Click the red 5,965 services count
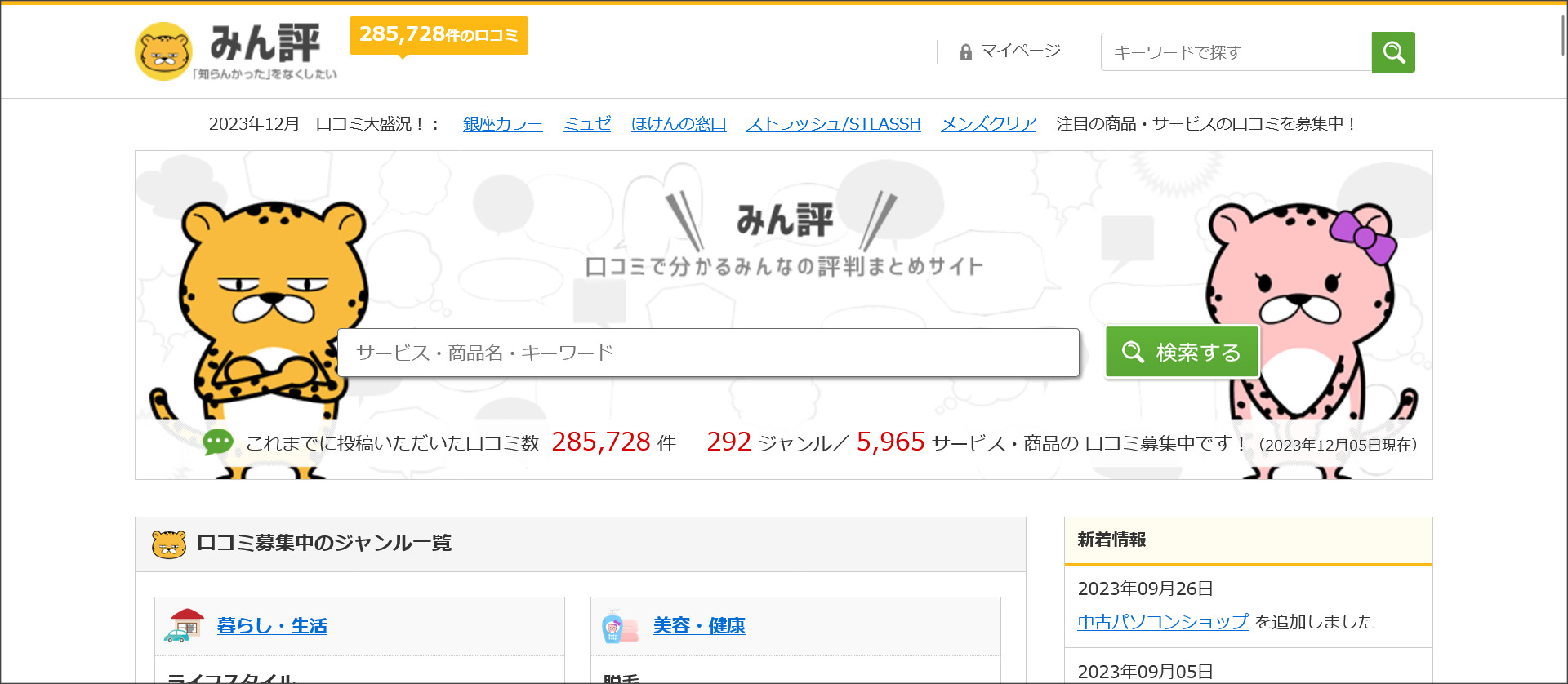This screenshot has height=684, width=1568. click(890, 442)
